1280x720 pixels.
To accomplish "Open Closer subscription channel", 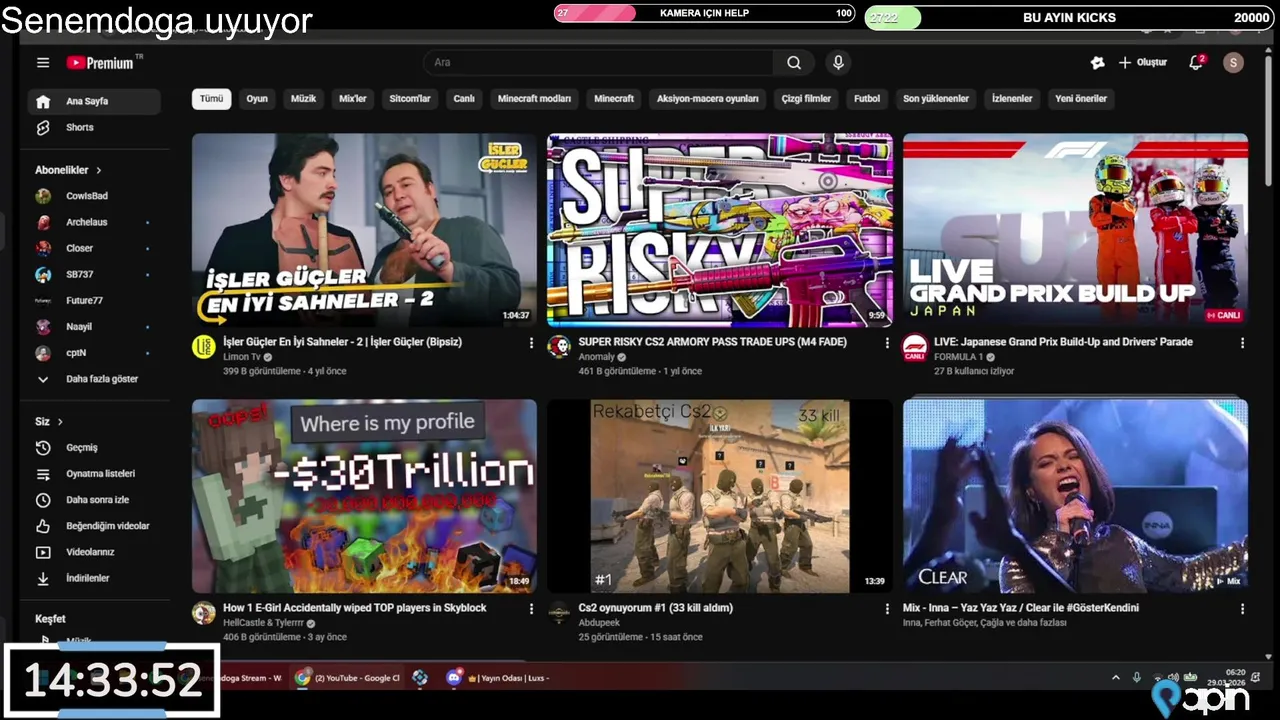I will click(94, 248).
